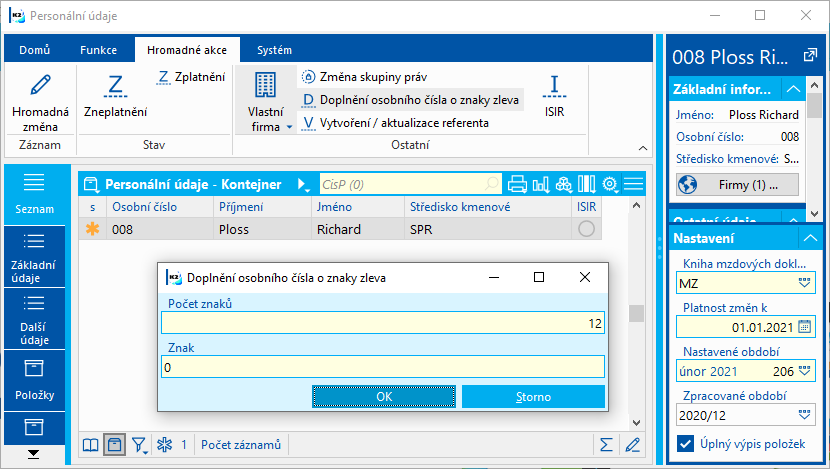Click ISIR ribbon icon
This screenshot has height=469, width=830.
[x=554, y=87]
